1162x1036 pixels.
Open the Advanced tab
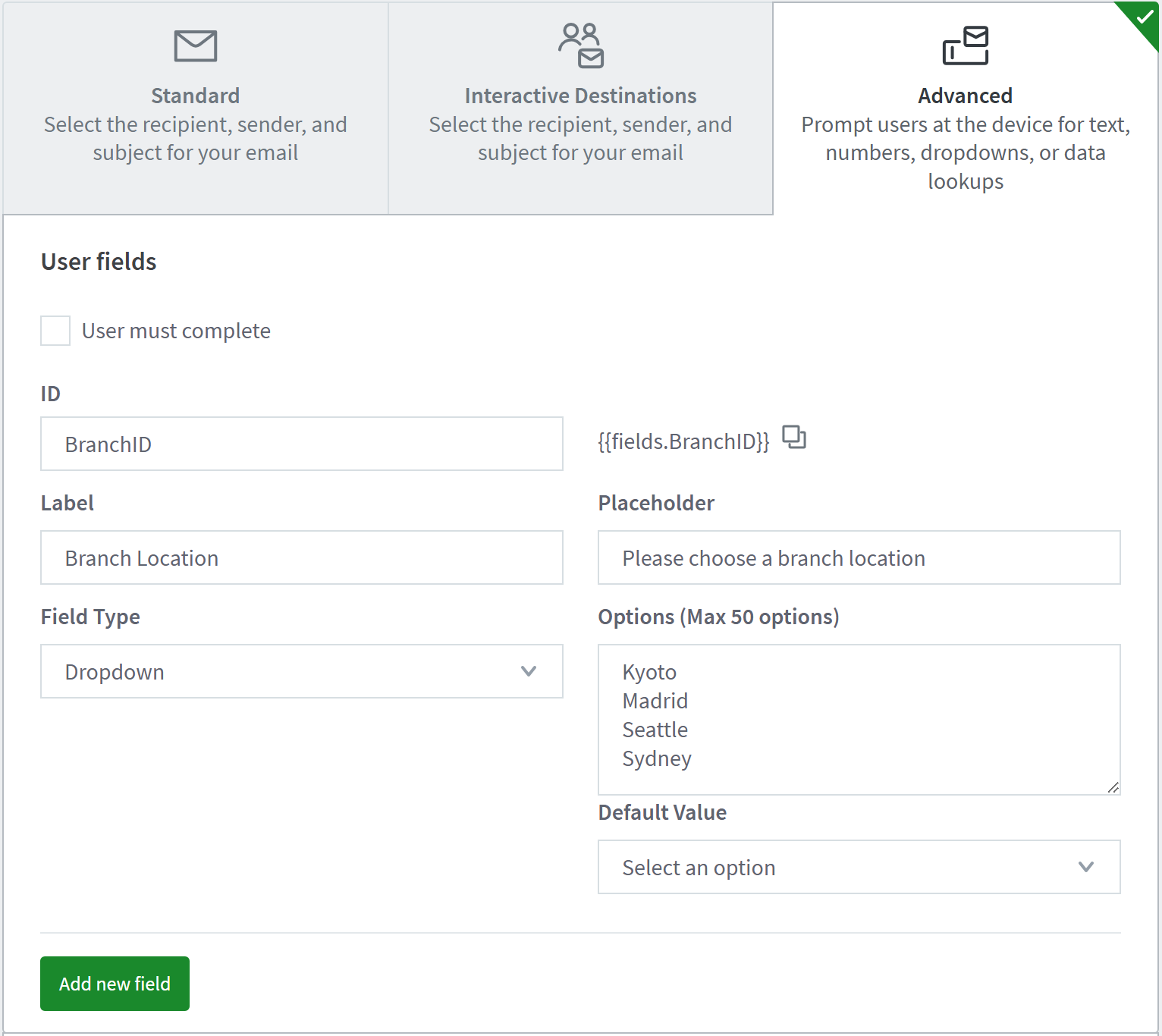click(965, 109)
